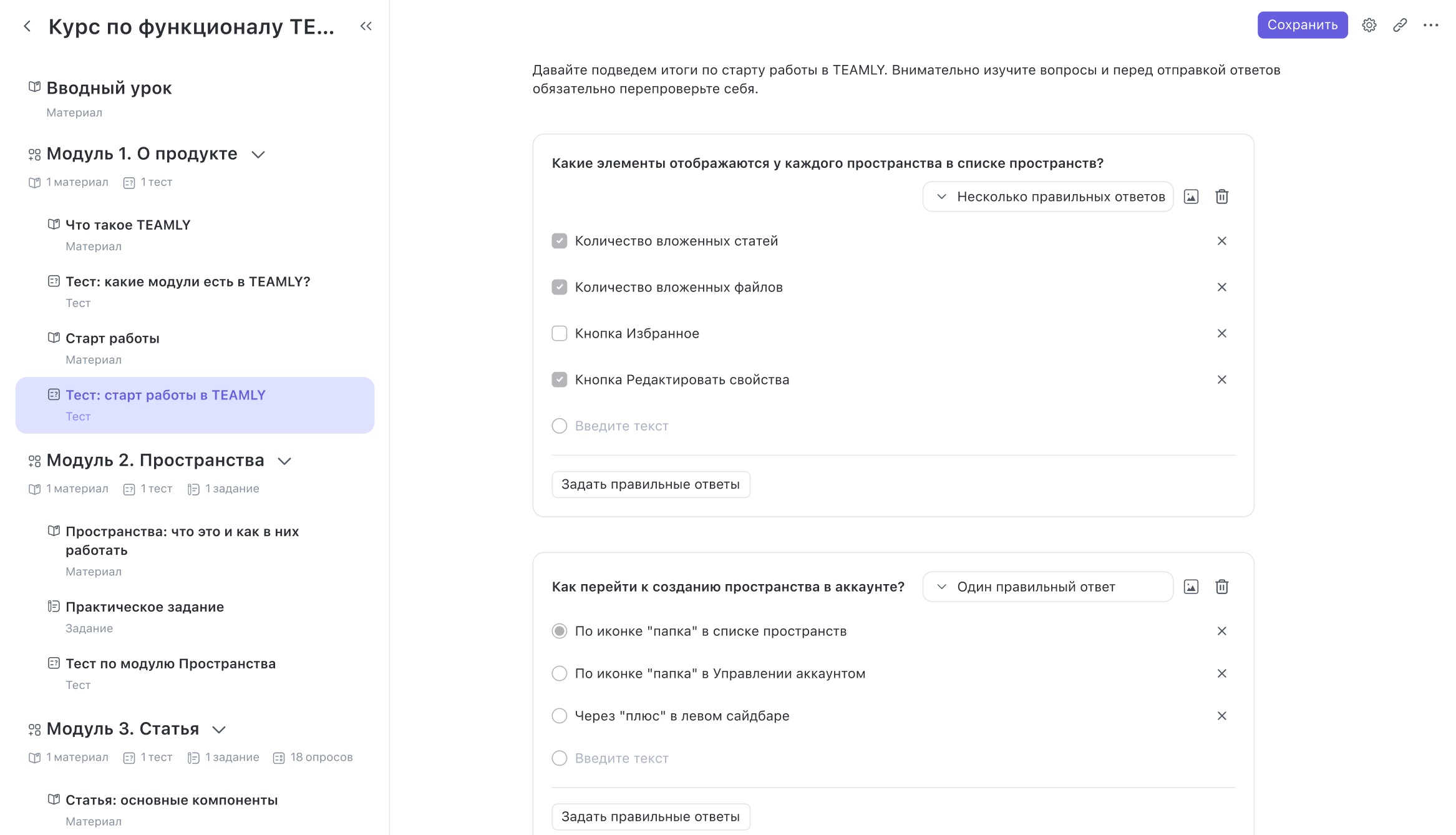Click "Введите текст" field in first question

tap(621, 426)
